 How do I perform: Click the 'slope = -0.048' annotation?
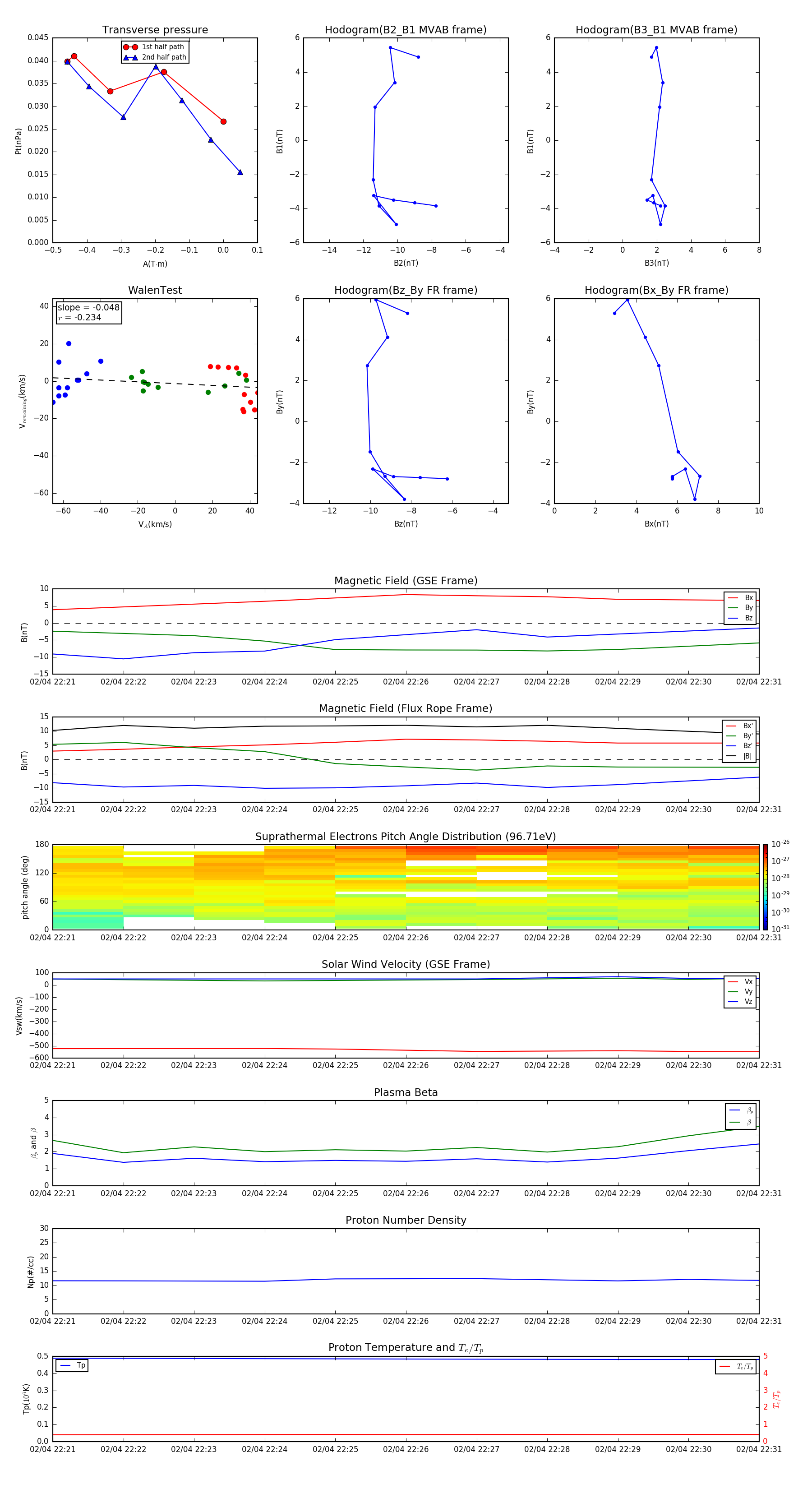(88, 308)
